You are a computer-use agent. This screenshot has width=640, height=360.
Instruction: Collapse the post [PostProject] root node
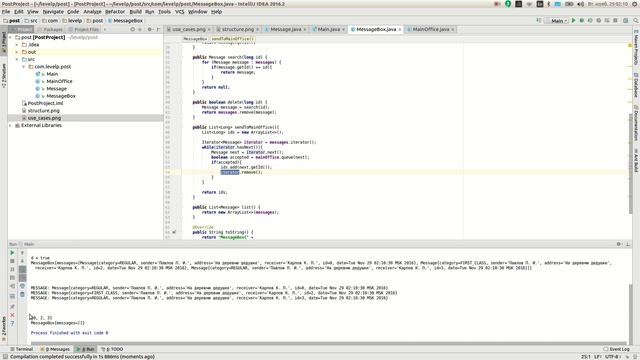11,37
